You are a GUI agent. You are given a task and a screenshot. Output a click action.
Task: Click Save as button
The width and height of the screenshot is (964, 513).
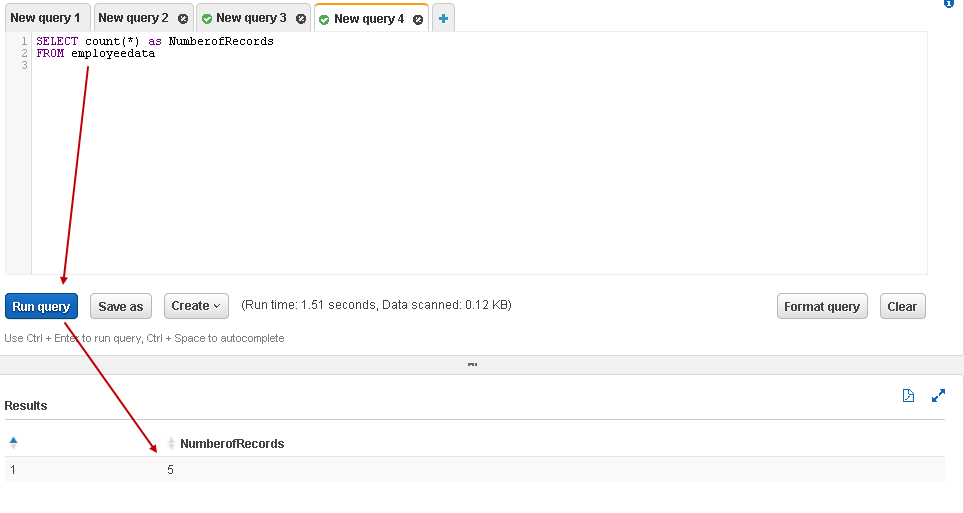pos(121,306)
